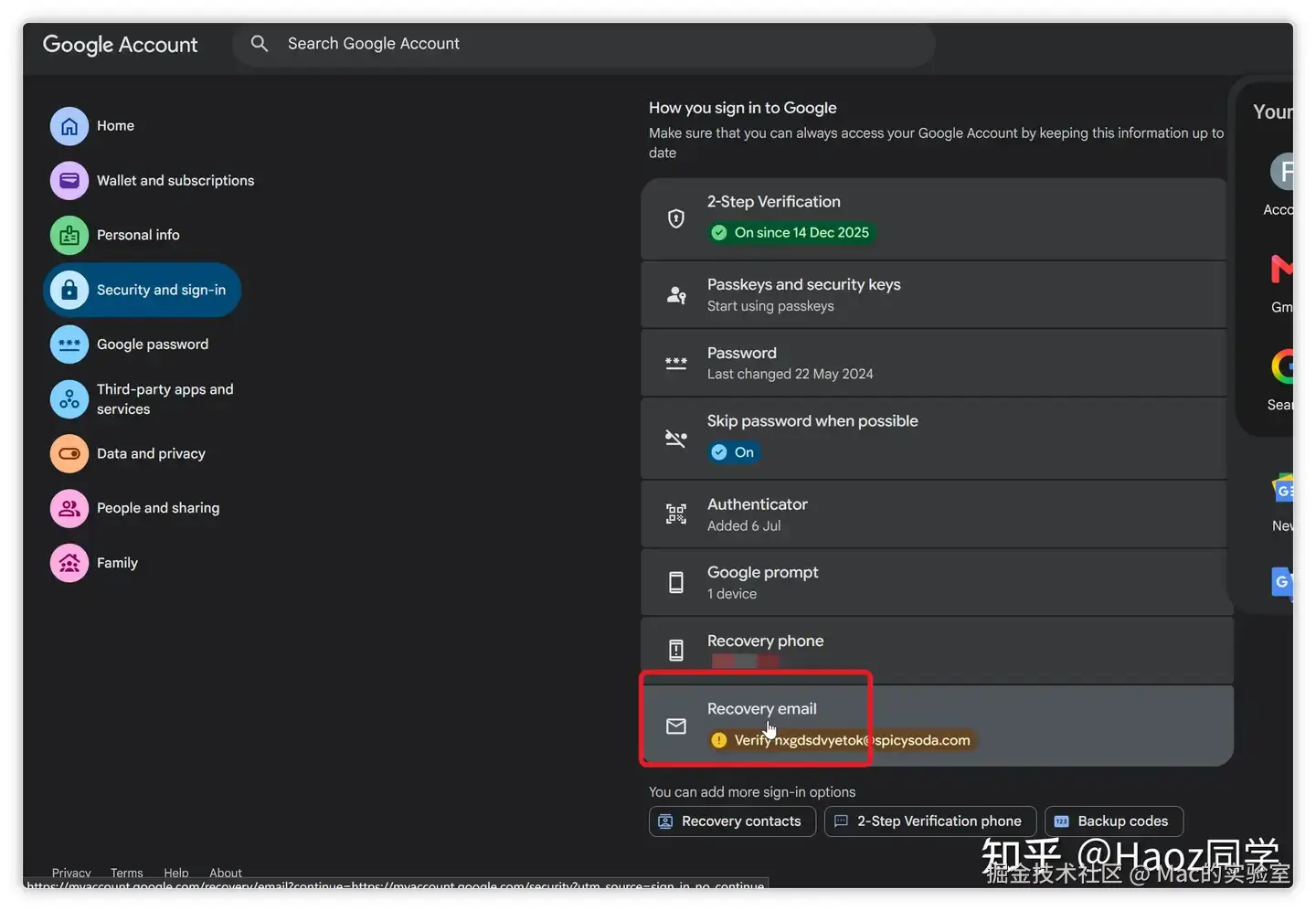Click the account avatar in right panel
Image resolution: width=1316 pixels, height=911 pixels.
[1282, 172]
